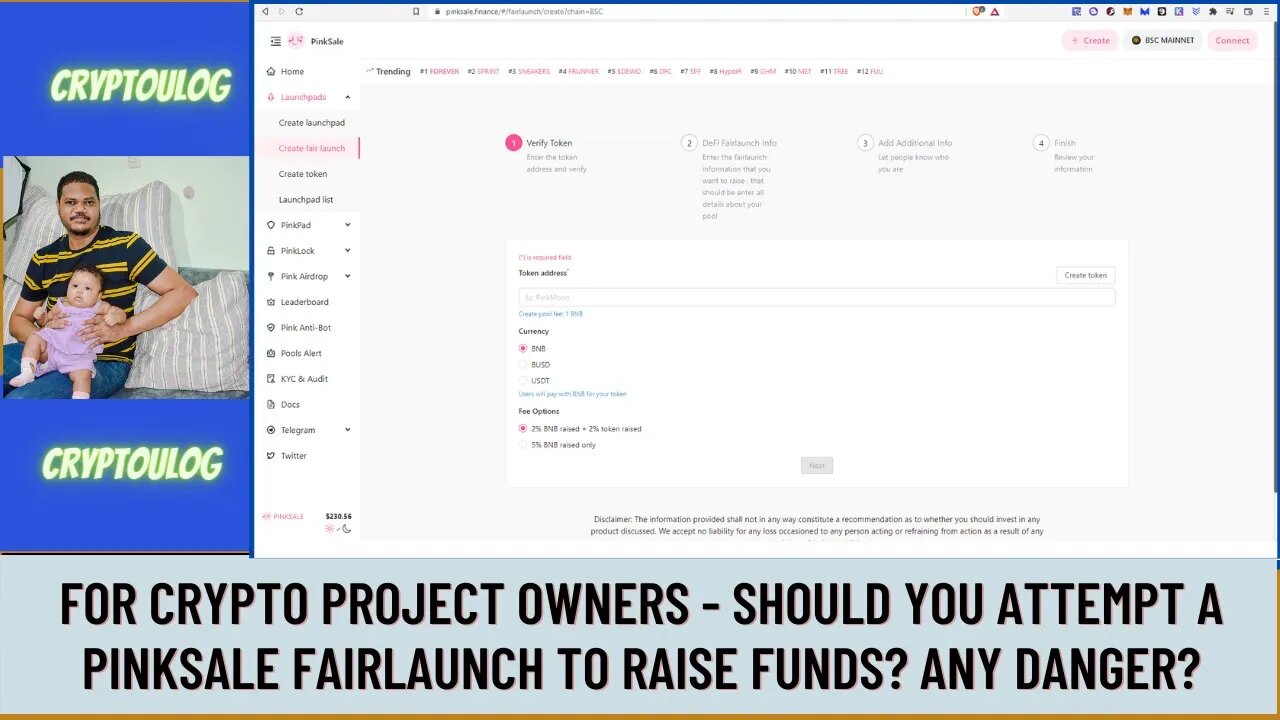Image resolution: width=1280 pixels, height=720 pixels.
Task: Open trending token #3 SNEAKERS
Action: pyautogui.click(x=529, y=71)
